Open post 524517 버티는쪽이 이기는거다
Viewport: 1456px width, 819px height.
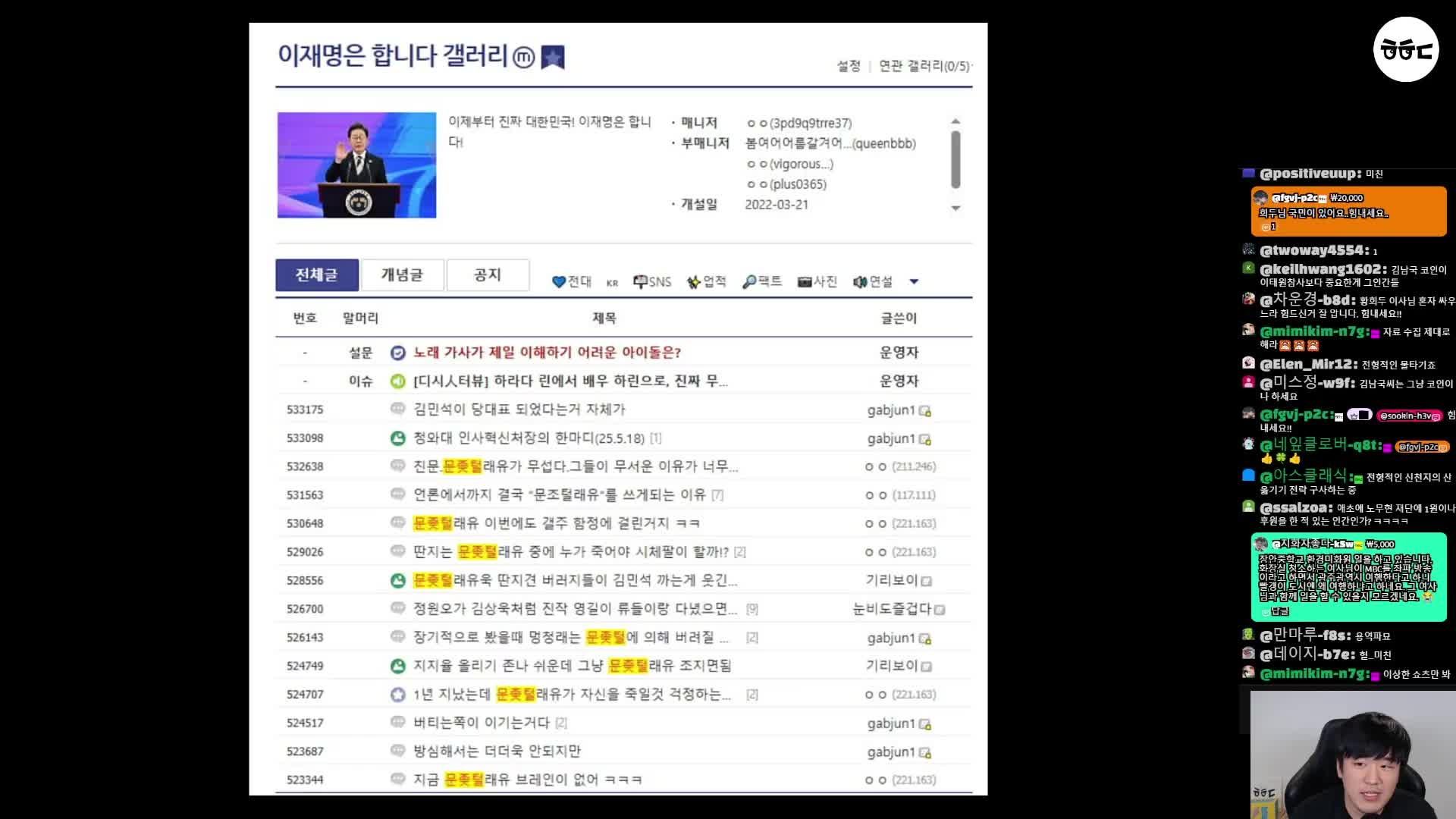(x=482, y=723)
